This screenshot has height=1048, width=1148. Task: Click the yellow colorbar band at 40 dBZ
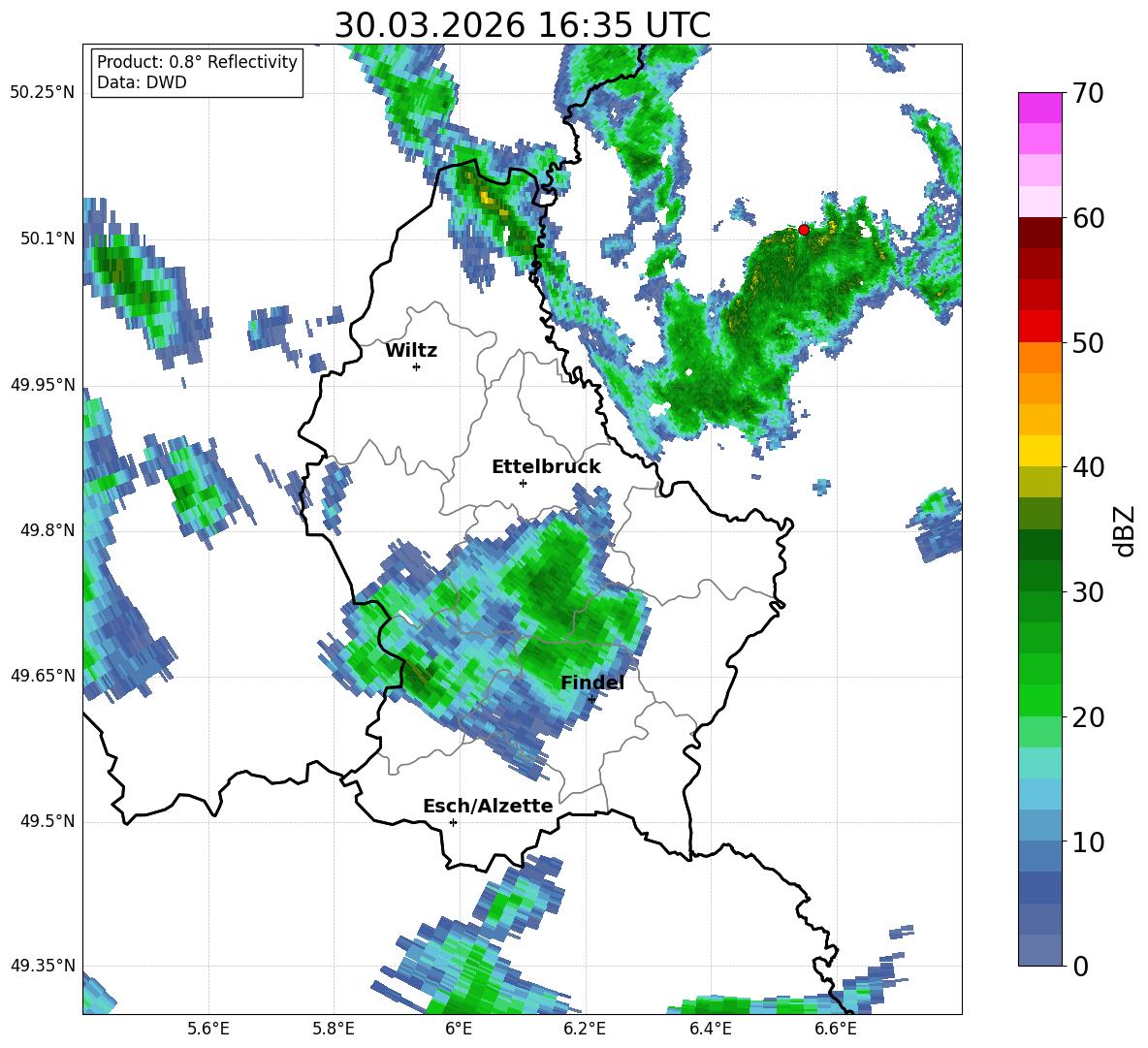pyautogui.click(x=1039, y=452)
